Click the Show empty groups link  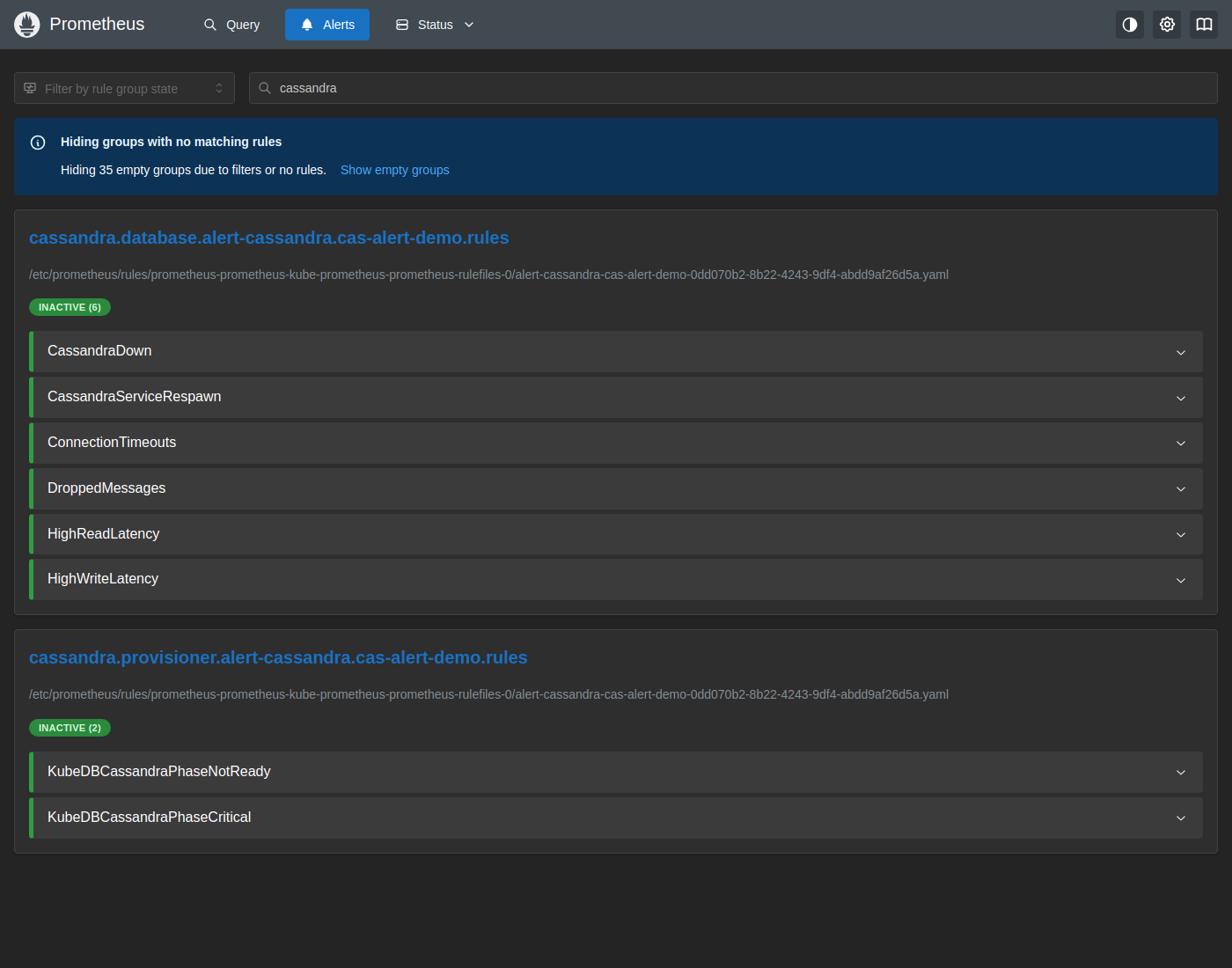click(395, 170)
